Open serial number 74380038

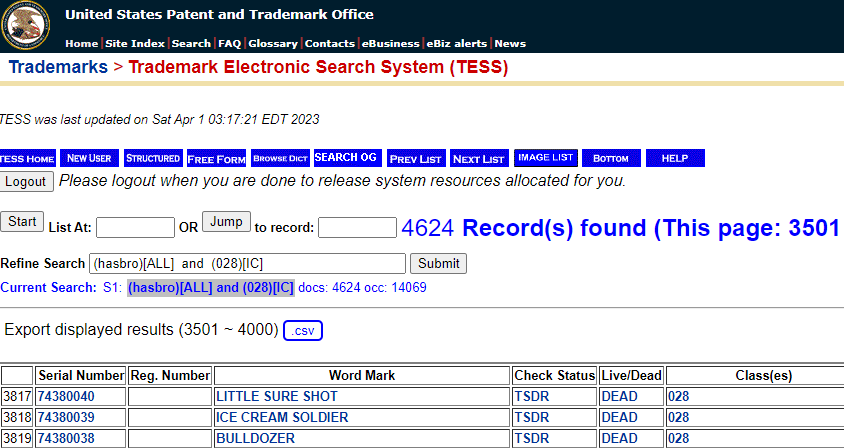[x=66, y=438]
